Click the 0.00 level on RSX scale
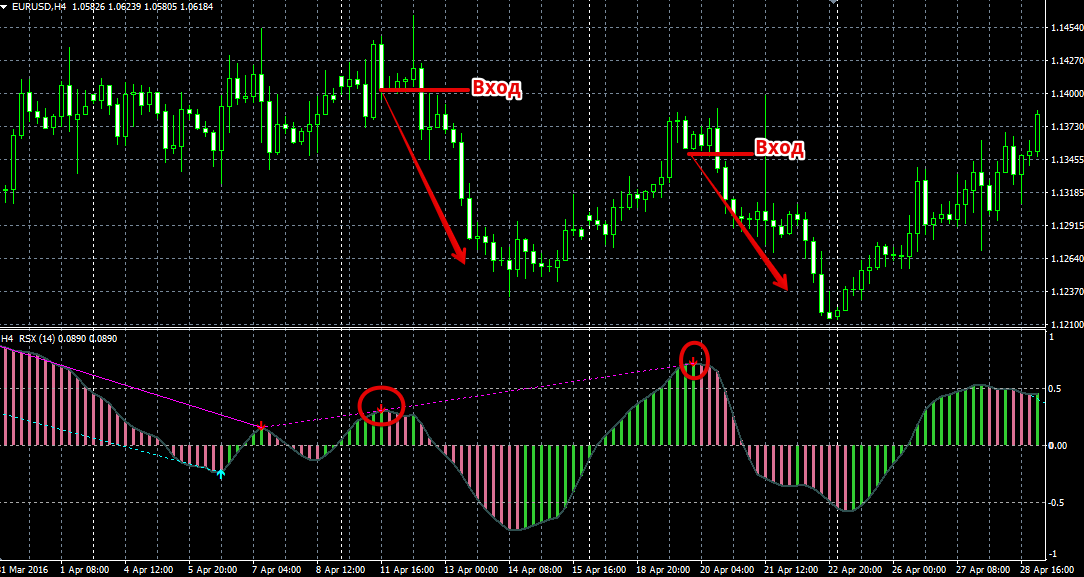1084x577 pixels. (x=1062, y=445)
